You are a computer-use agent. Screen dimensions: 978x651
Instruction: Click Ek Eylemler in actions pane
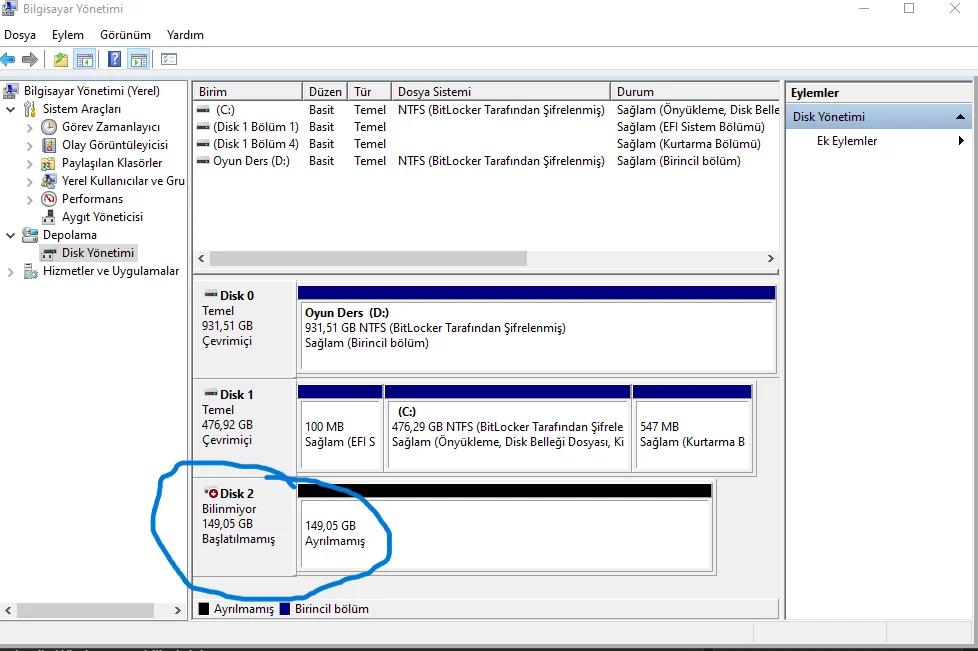(x=847, y=141)
